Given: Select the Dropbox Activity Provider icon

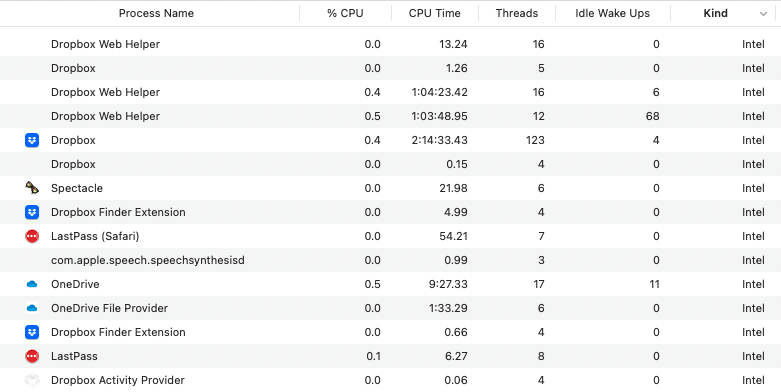Looking at the screenshot, I should pos(32,381).
